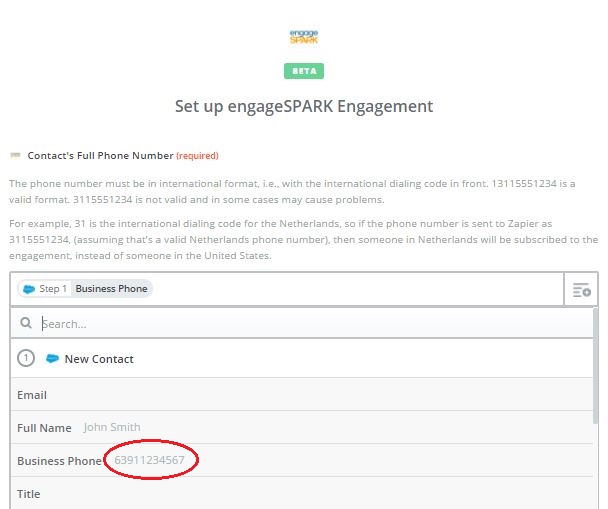Open the insert-field icon beside phone input

point(581,289)
